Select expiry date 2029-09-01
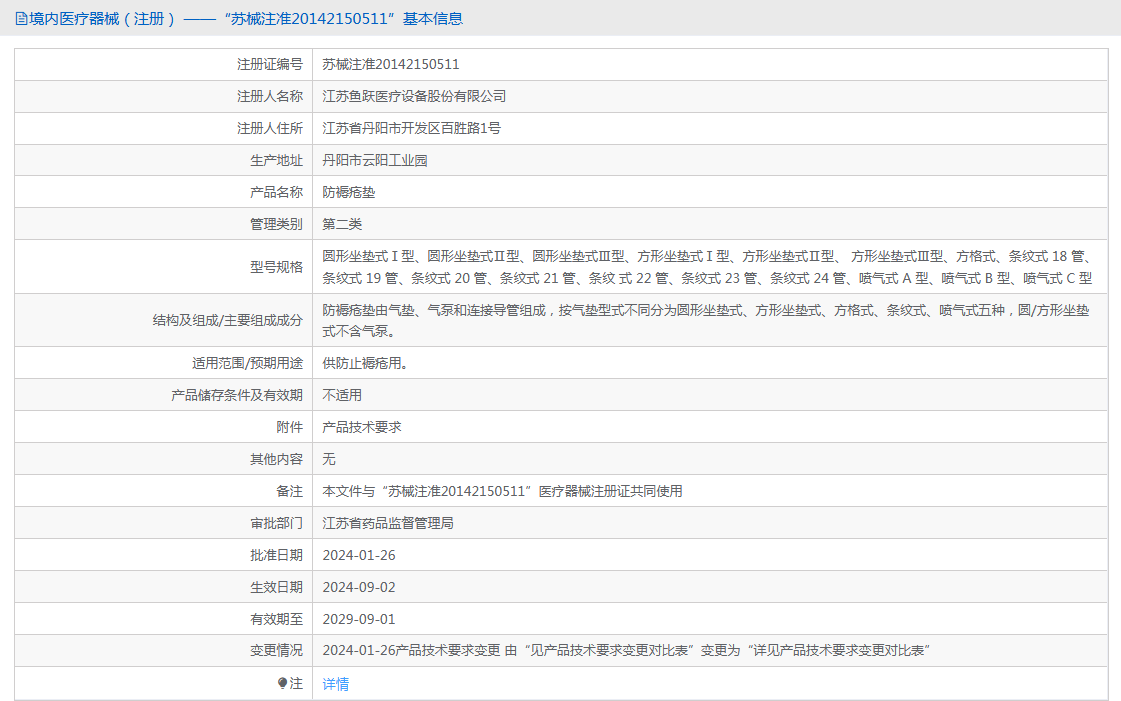 [x=359, y=620]
